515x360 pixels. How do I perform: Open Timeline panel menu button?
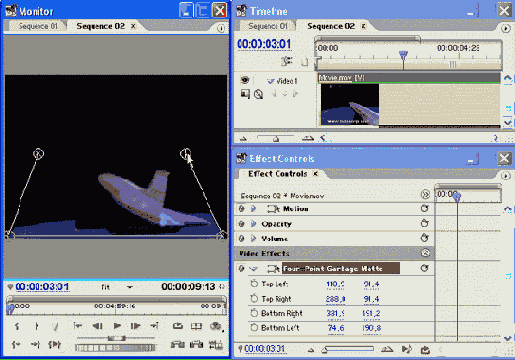coord(506,29)
